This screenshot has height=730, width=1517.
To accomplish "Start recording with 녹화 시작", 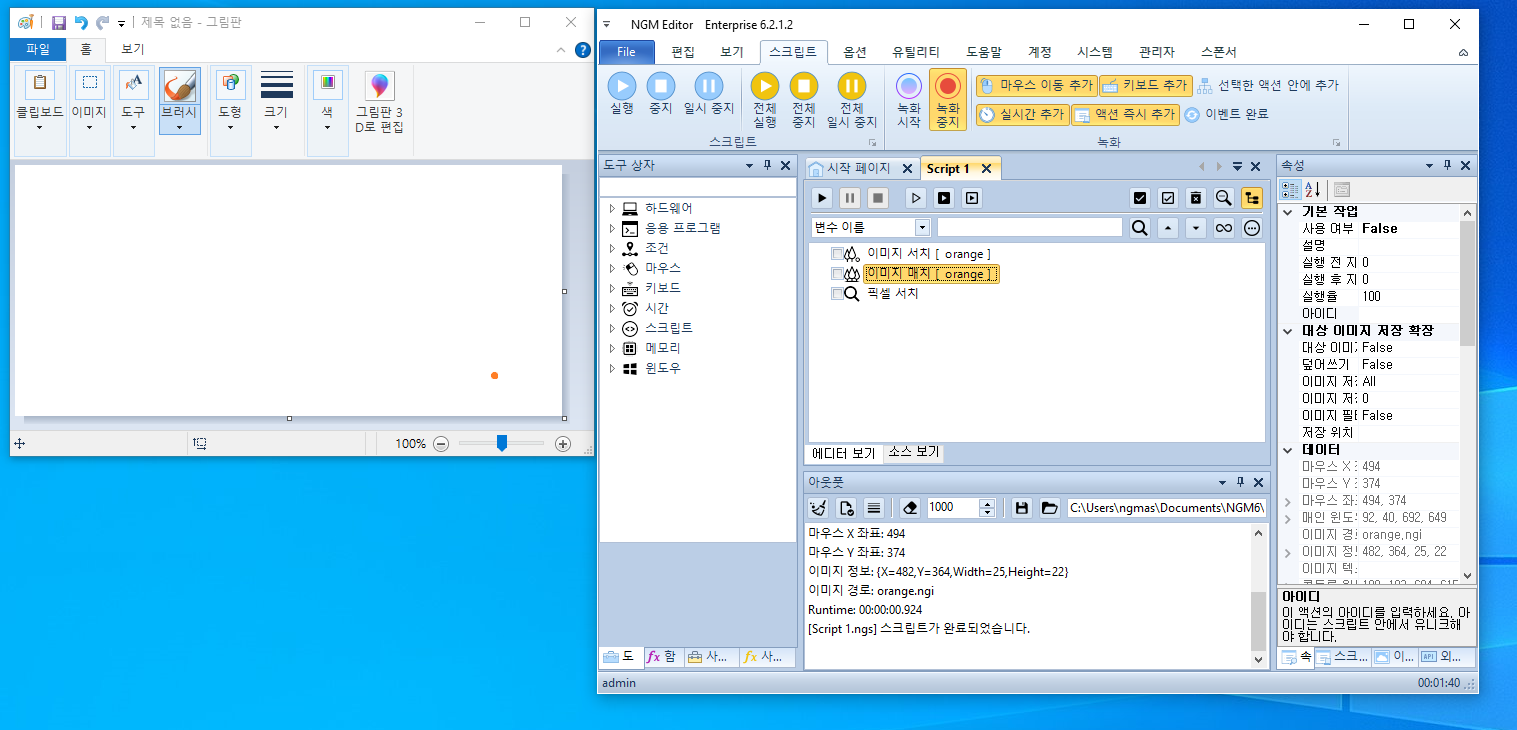I will 908,100.
